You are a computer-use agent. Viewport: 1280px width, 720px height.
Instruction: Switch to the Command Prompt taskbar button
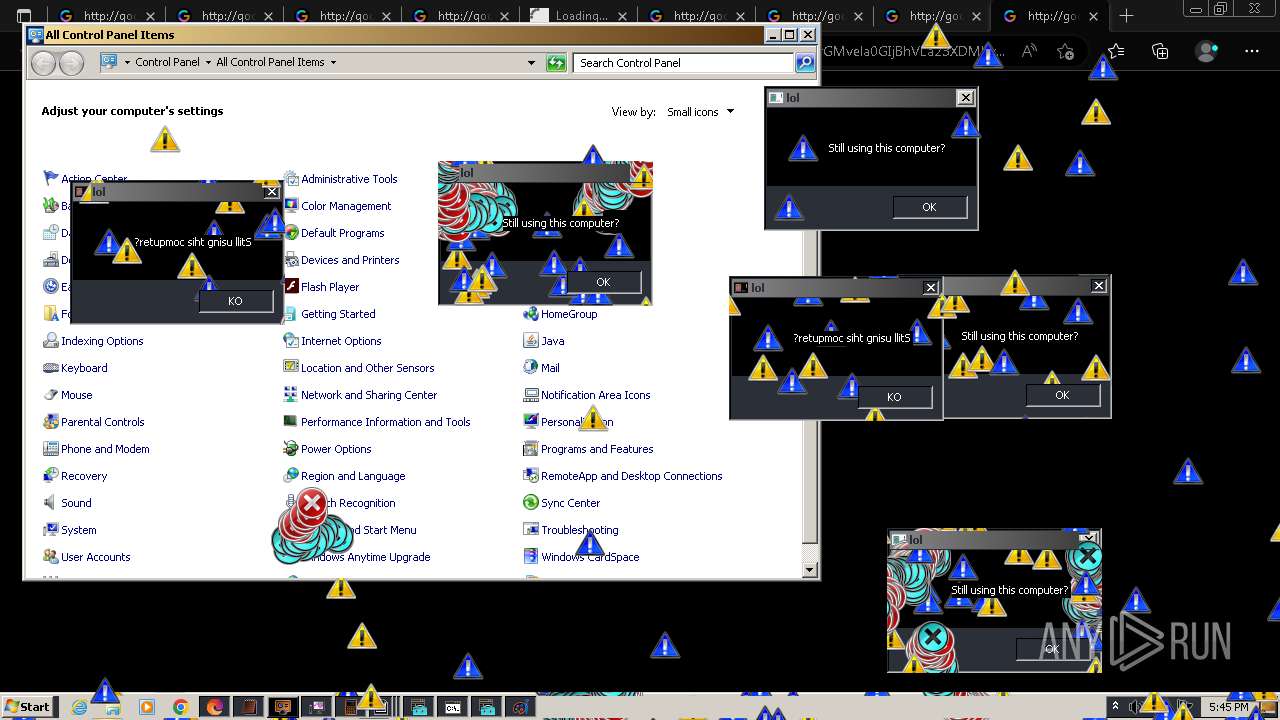click(452, 707)
